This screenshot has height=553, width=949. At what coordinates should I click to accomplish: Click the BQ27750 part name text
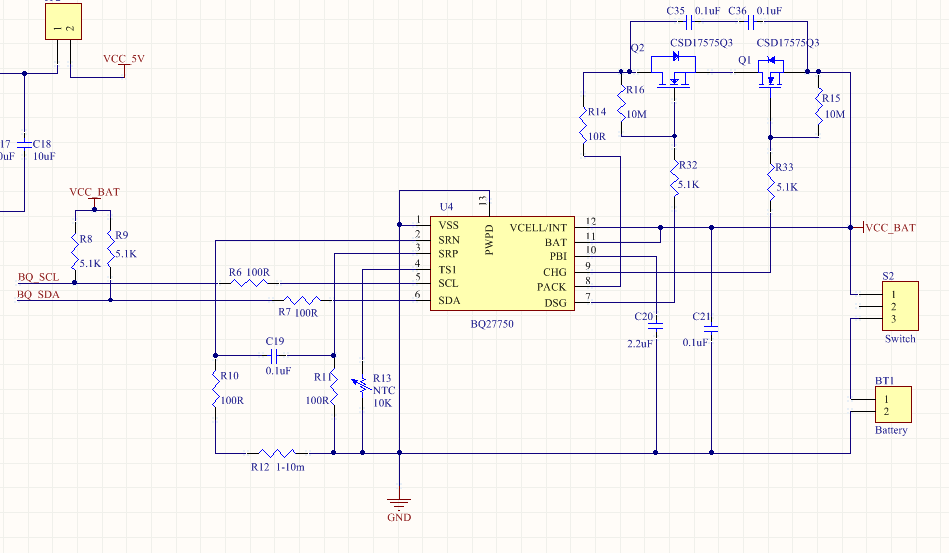492,324
